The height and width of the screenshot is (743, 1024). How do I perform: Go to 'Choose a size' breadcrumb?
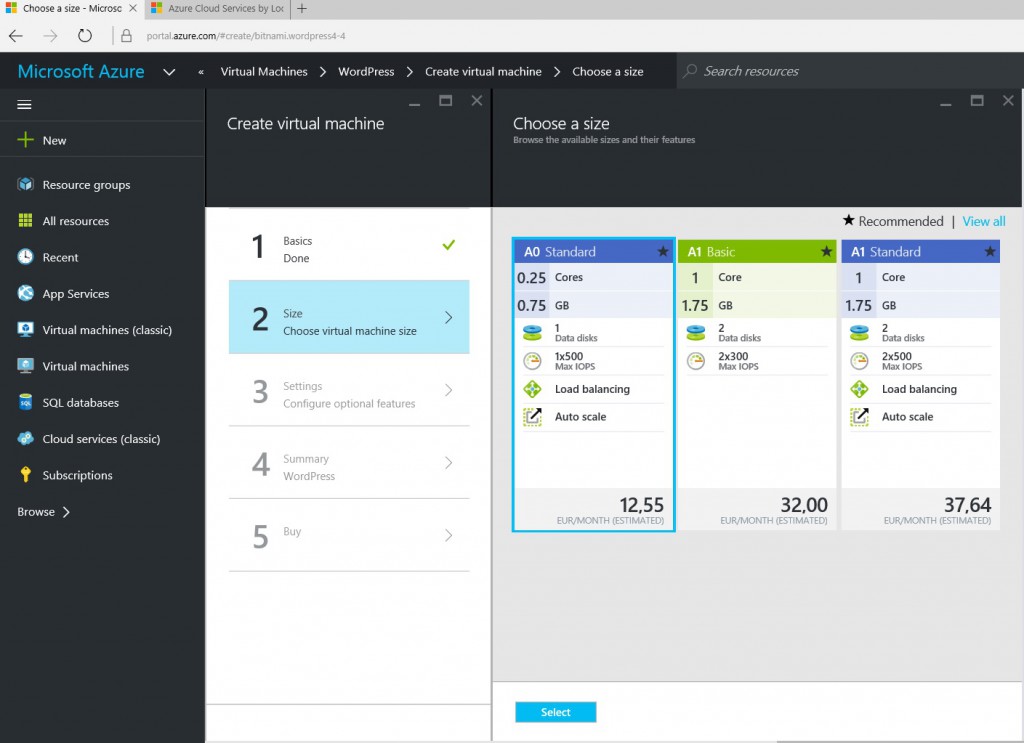[x=607, y=72]
